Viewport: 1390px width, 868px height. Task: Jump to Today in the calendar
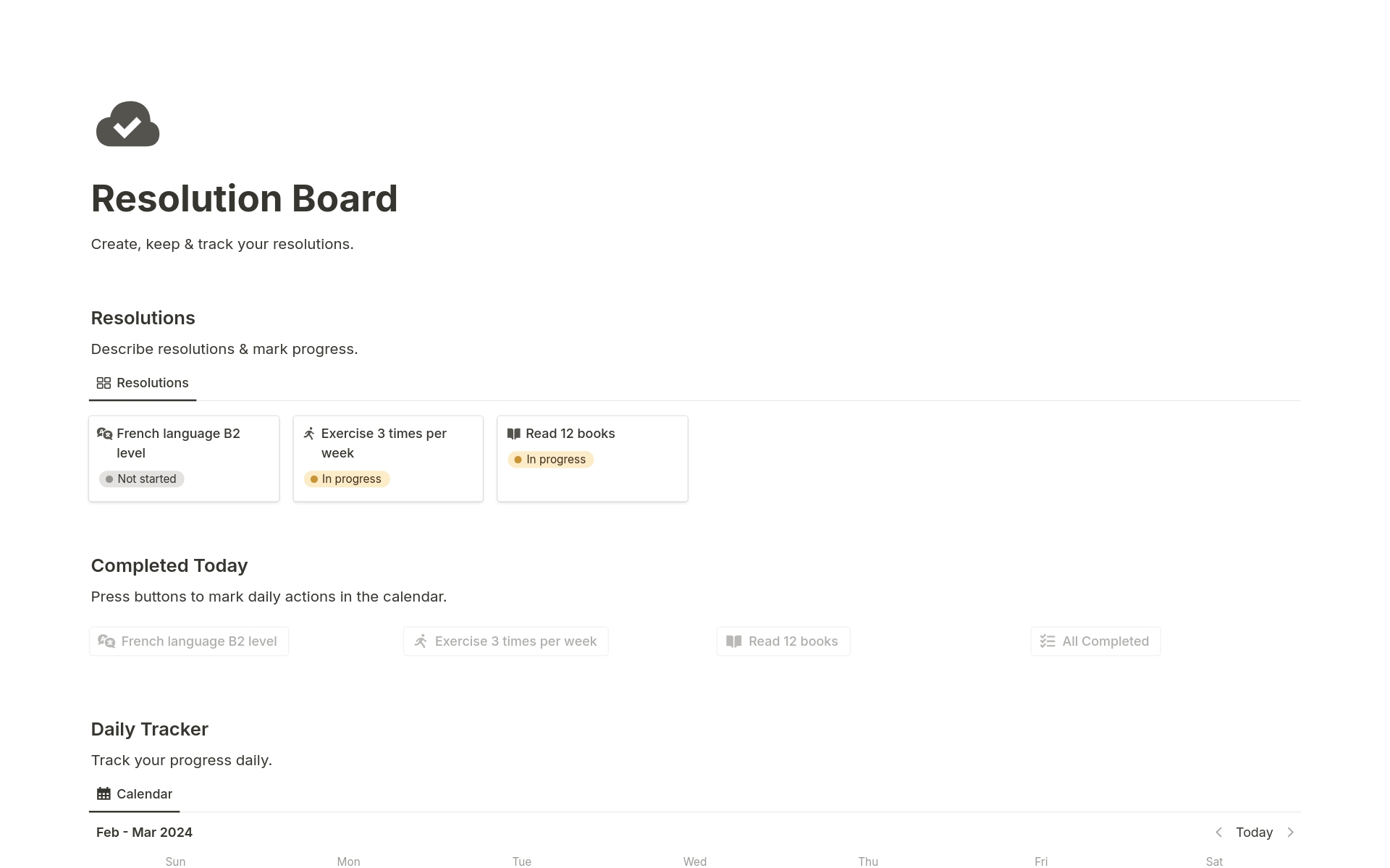coord(1254,833)
